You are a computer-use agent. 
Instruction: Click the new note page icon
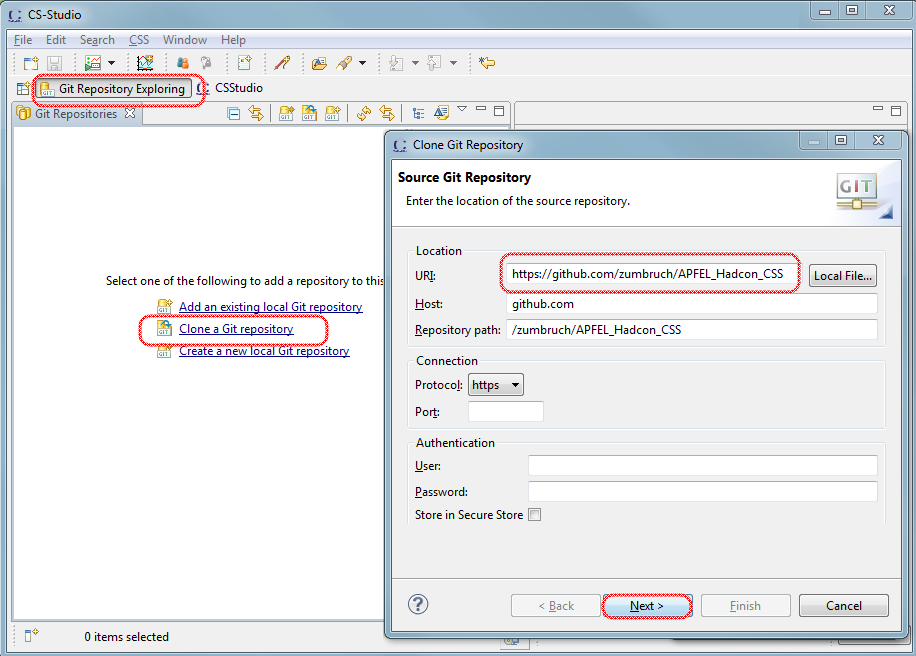pos(244,63)
